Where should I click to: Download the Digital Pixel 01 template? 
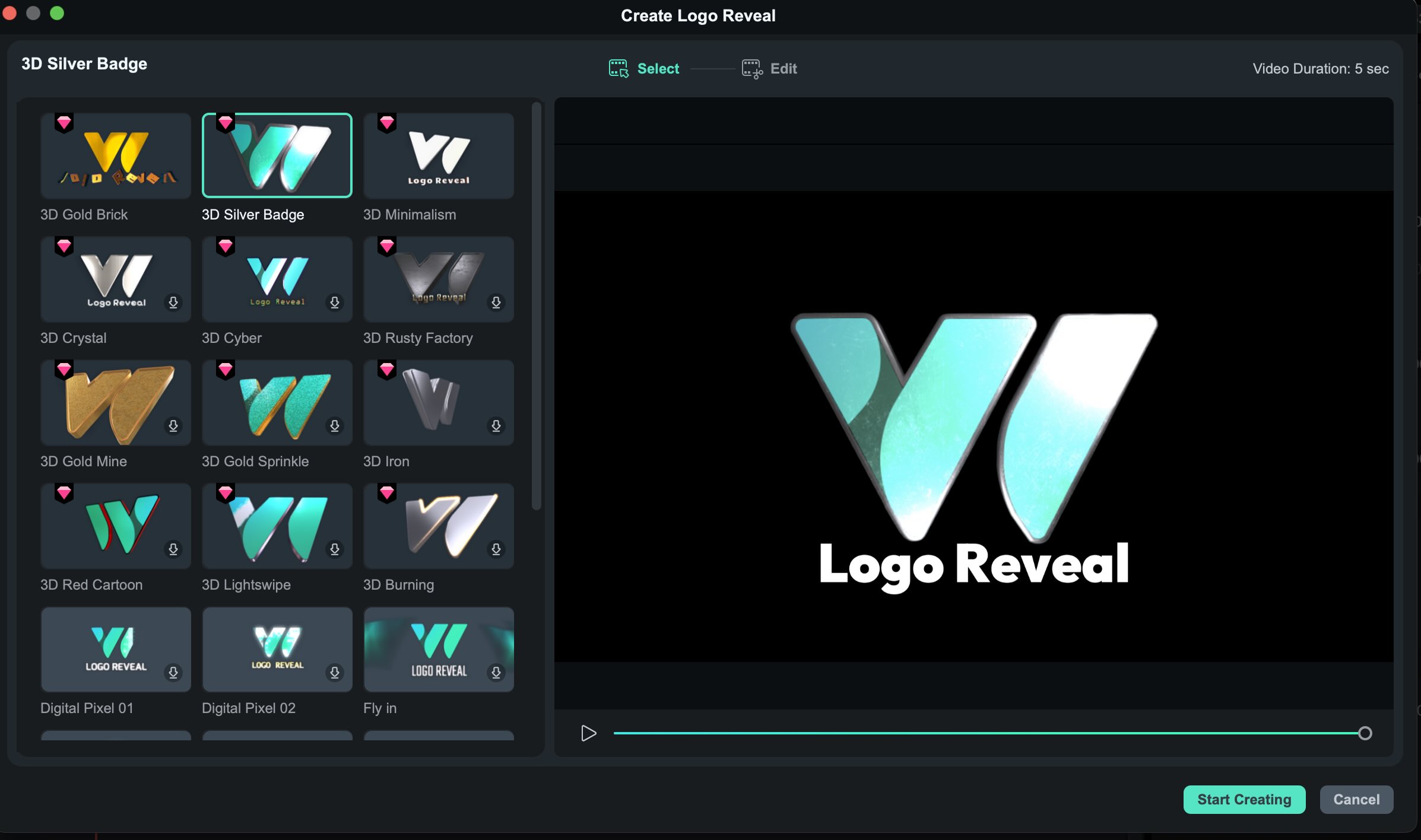(x=173, y=673)
